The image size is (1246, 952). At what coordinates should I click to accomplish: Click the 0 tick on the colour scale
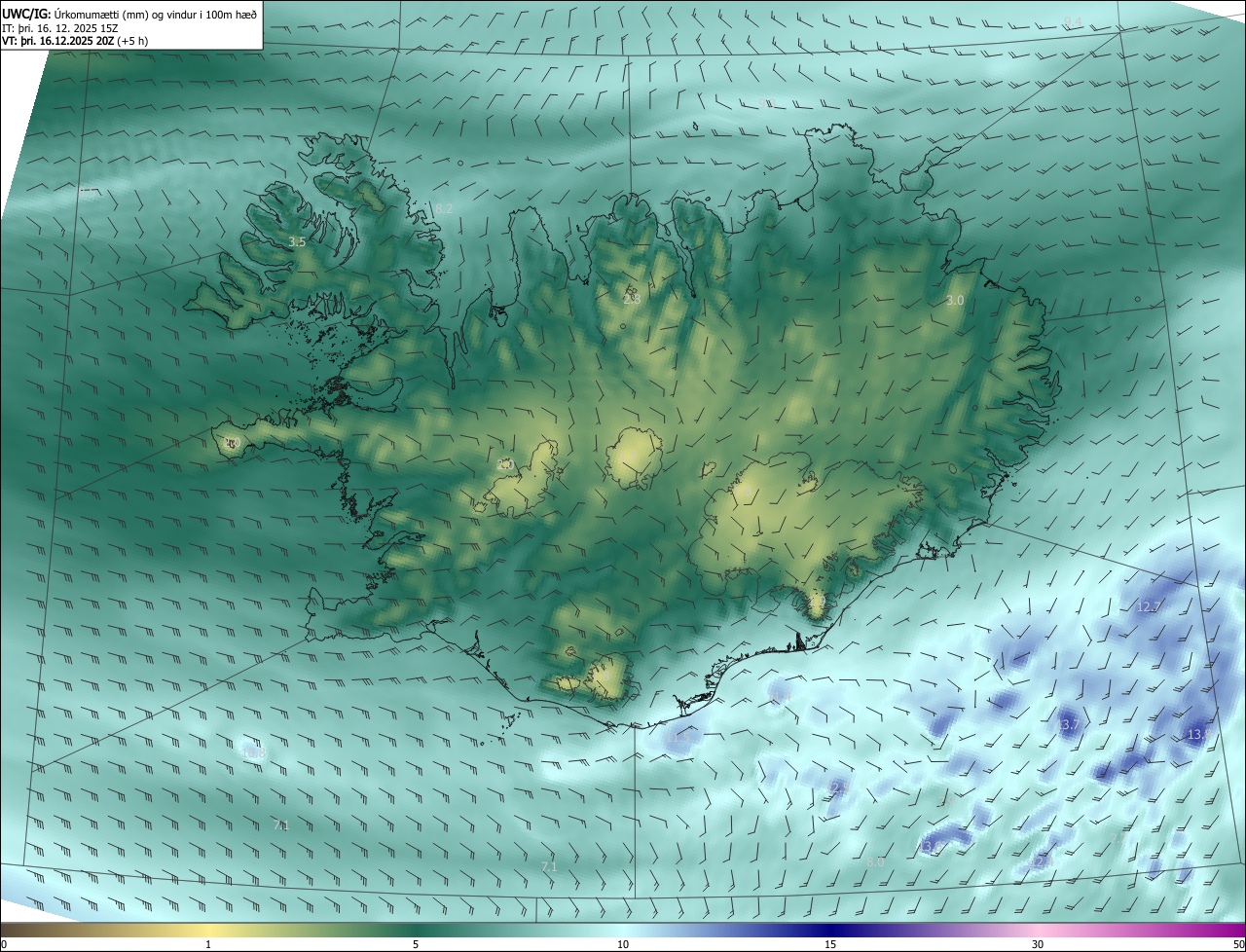pos(4,944)
